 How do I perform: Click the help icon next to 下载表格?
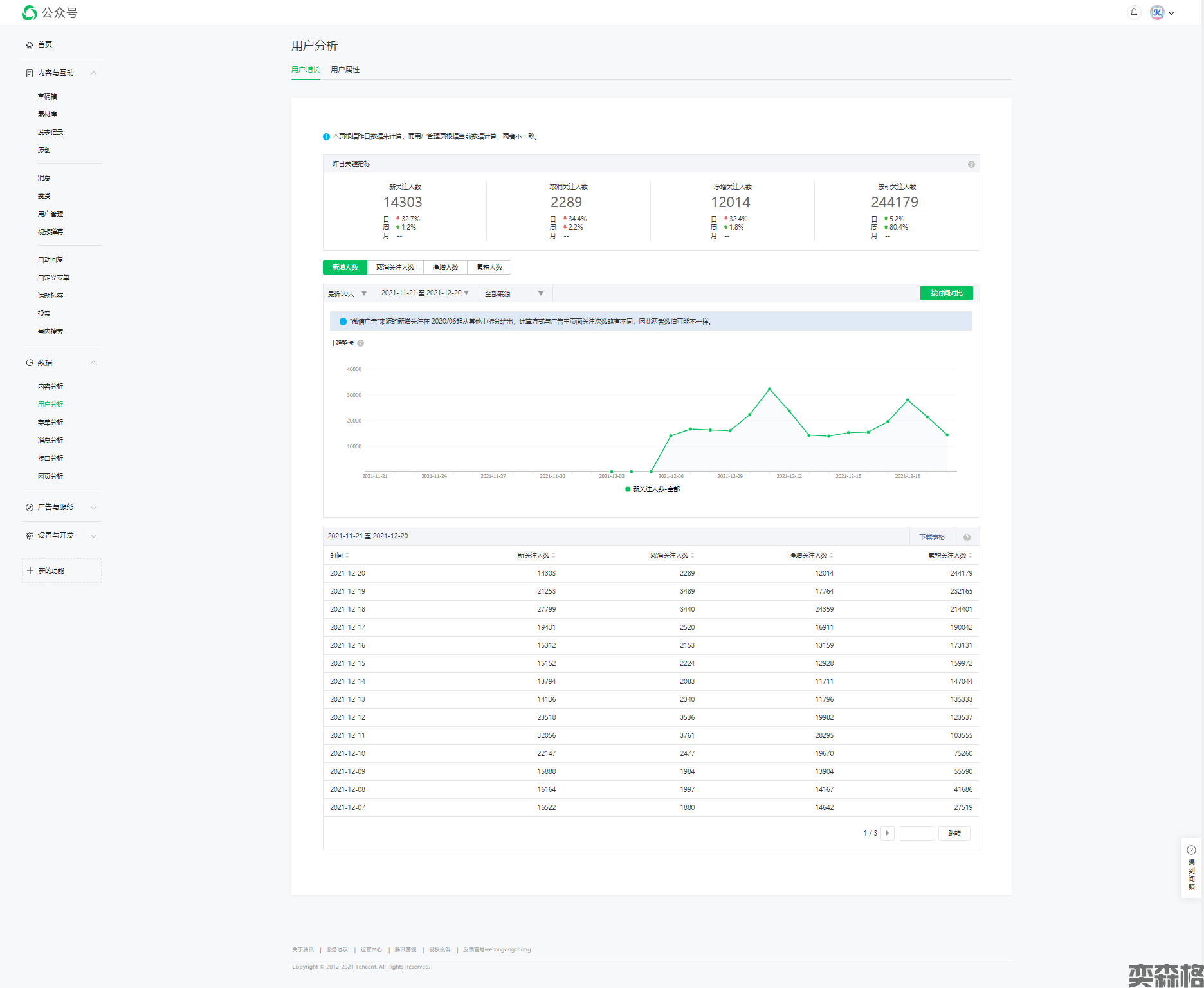coord(967,537)
